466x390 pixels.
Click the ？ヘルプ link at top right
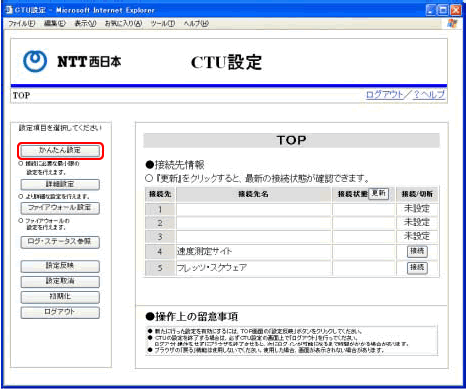tap(429, 95)
